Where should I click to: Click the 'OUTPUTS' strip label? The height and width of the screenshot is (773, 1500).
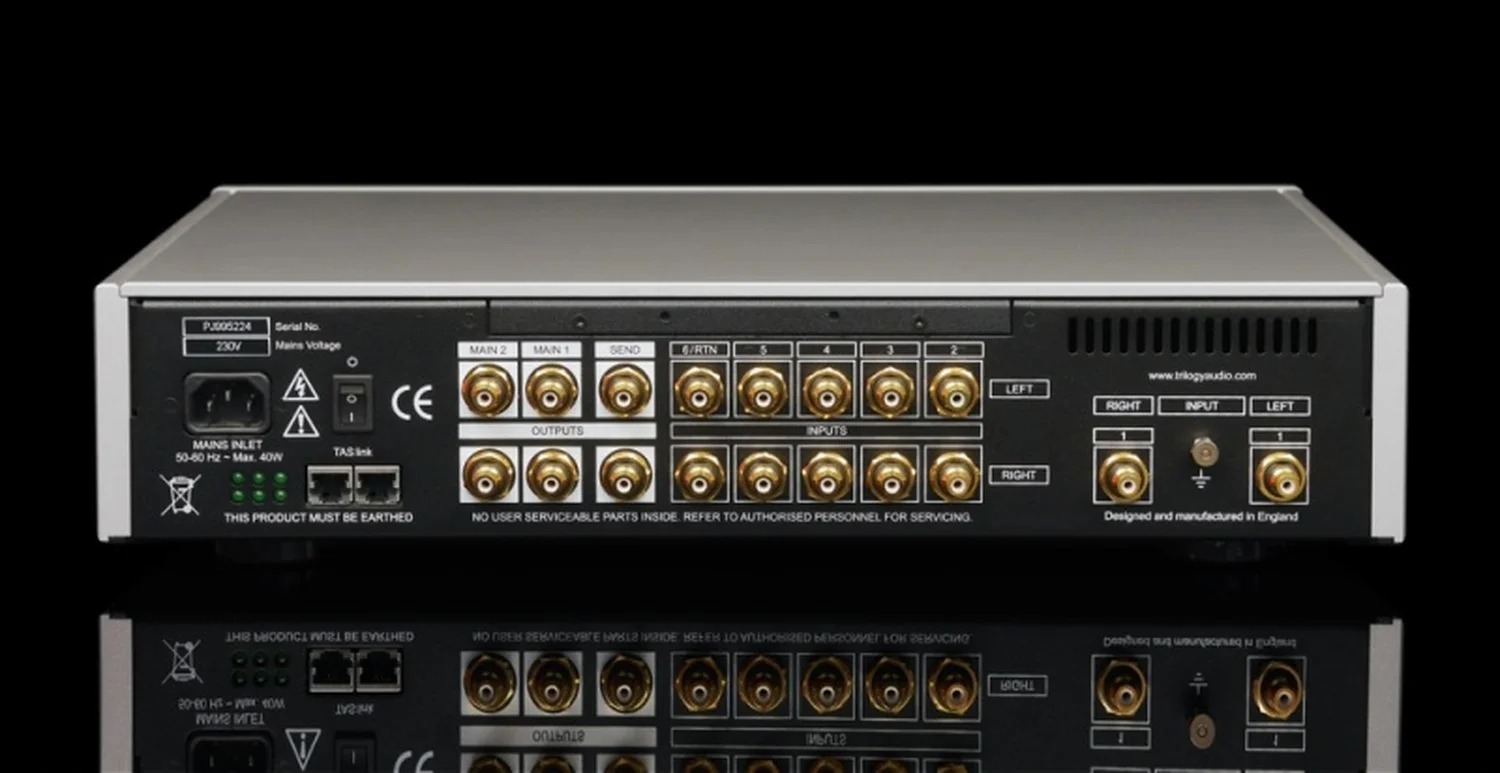(x=557, y=431)
